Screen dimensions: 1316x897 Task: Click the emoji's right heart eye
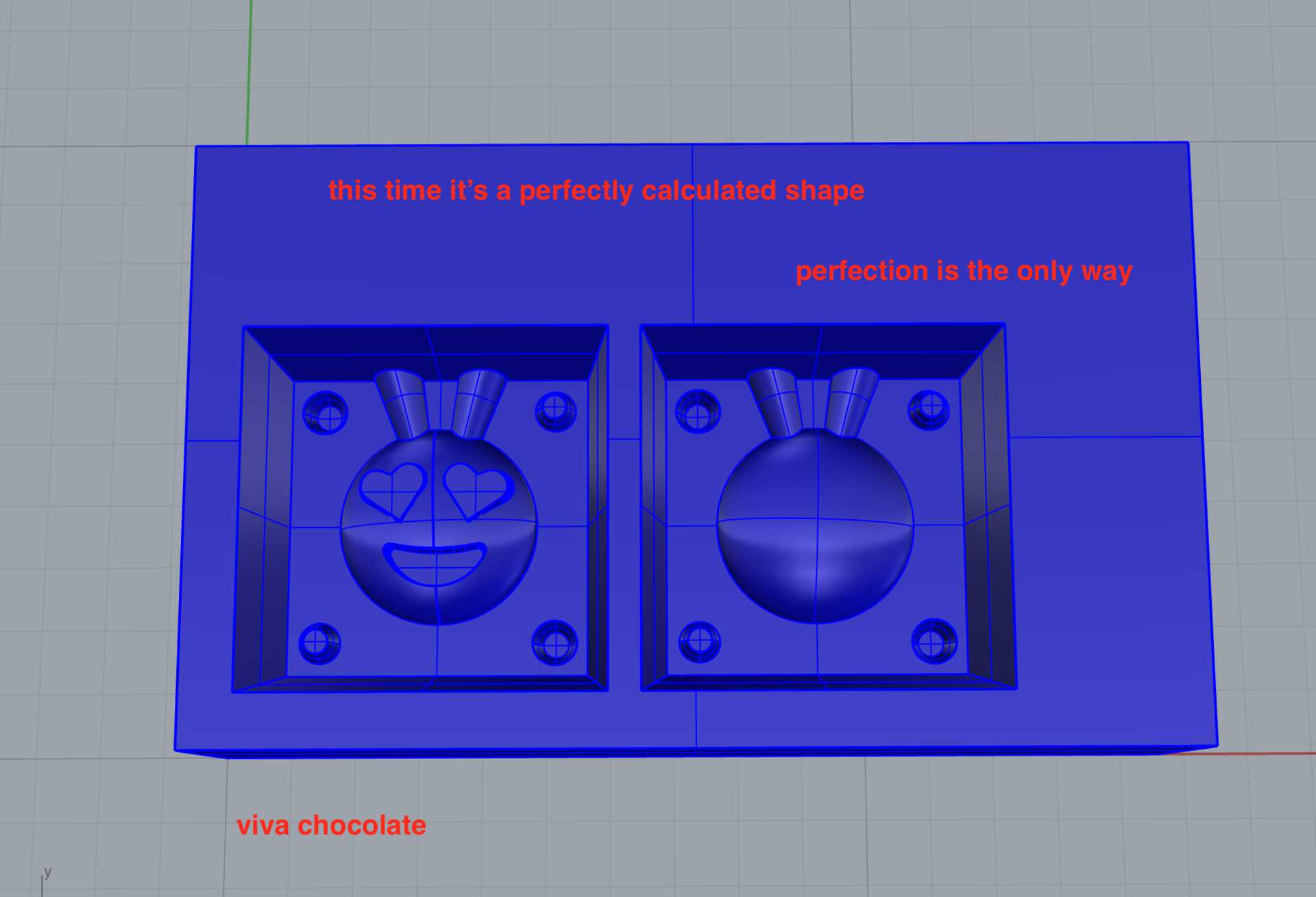point(478,490)
